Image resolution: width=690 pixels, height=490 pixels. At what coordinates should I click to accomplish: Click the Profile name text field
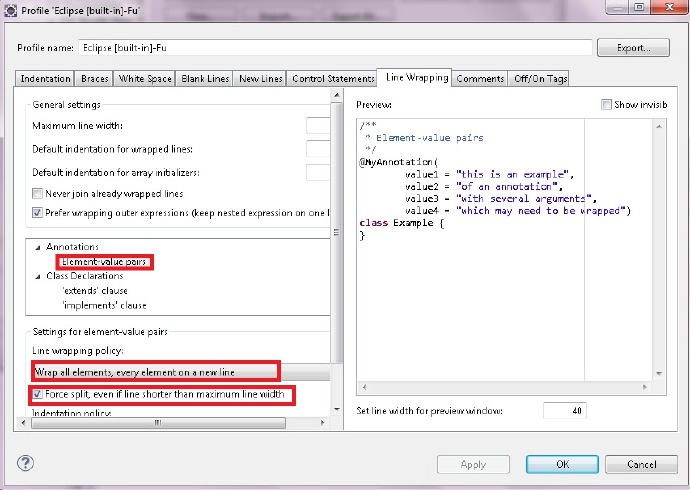(335, 48)
